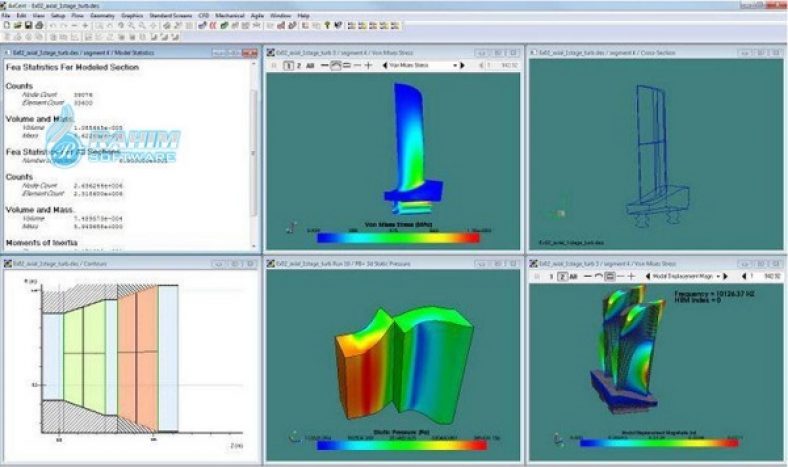Click the green pin lightbulb toolbar icon

tap(327, 25)
